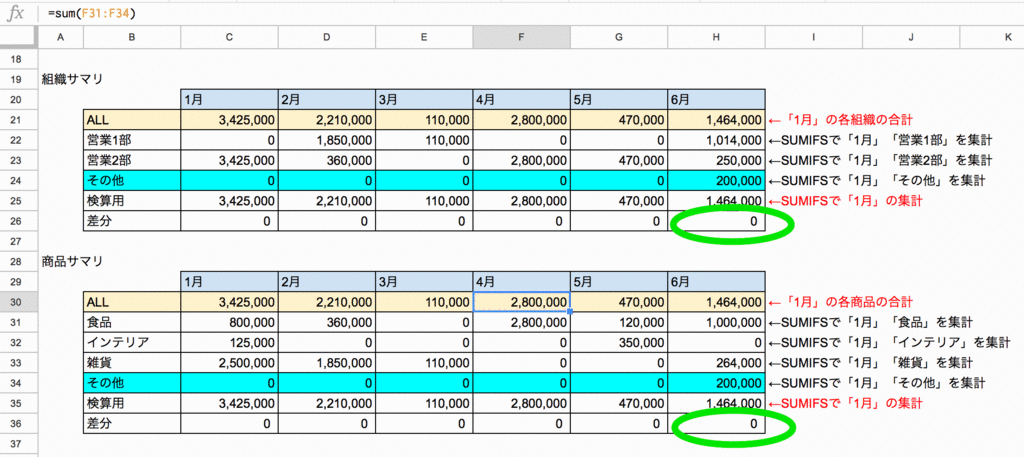1024x457 pixels.
Task: Click 1月 header in 組織サマリ table
Action: coord(229,100)
